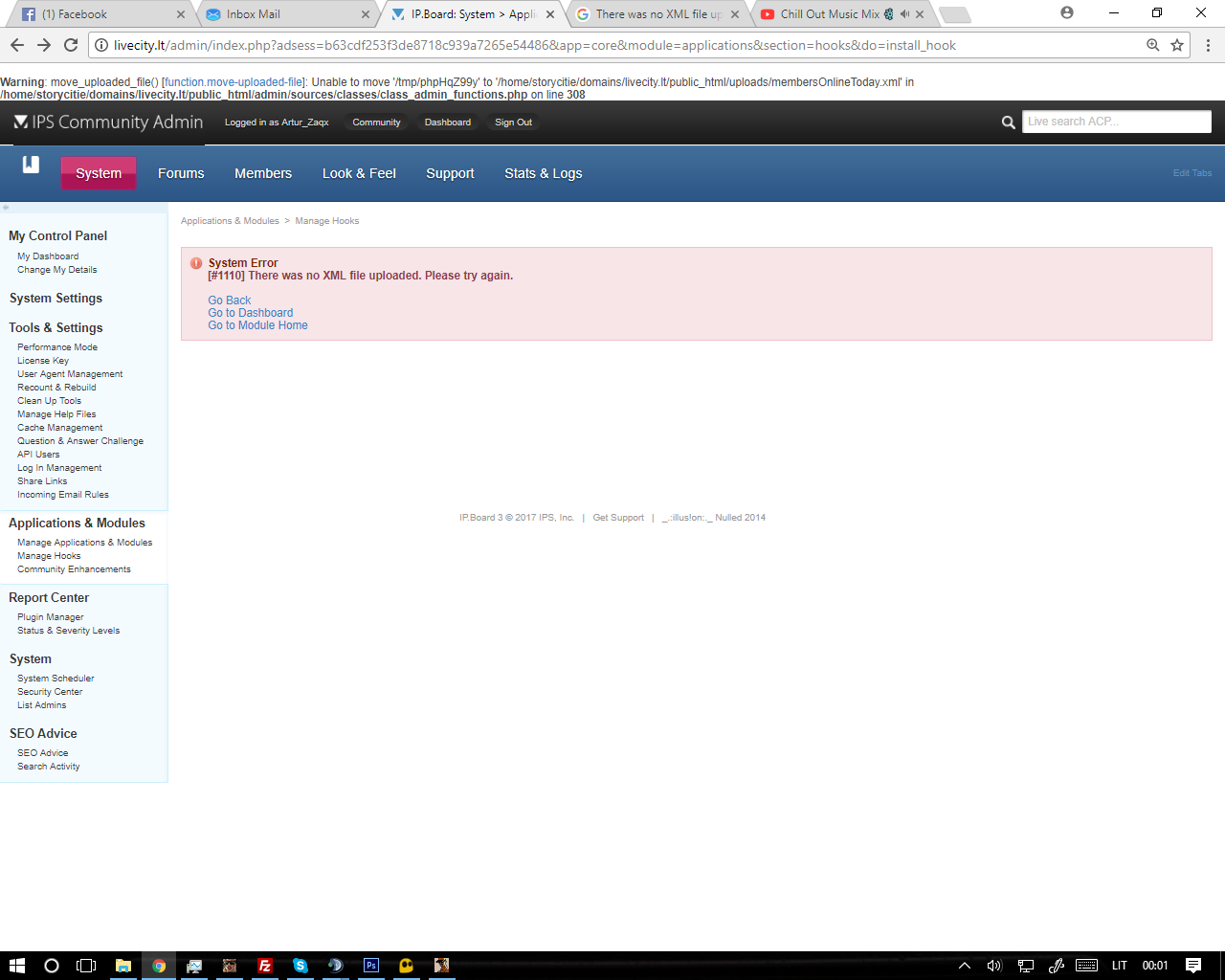Switch to the Look & Feel tab
The image size is (1225, 980).
(359, 173)
